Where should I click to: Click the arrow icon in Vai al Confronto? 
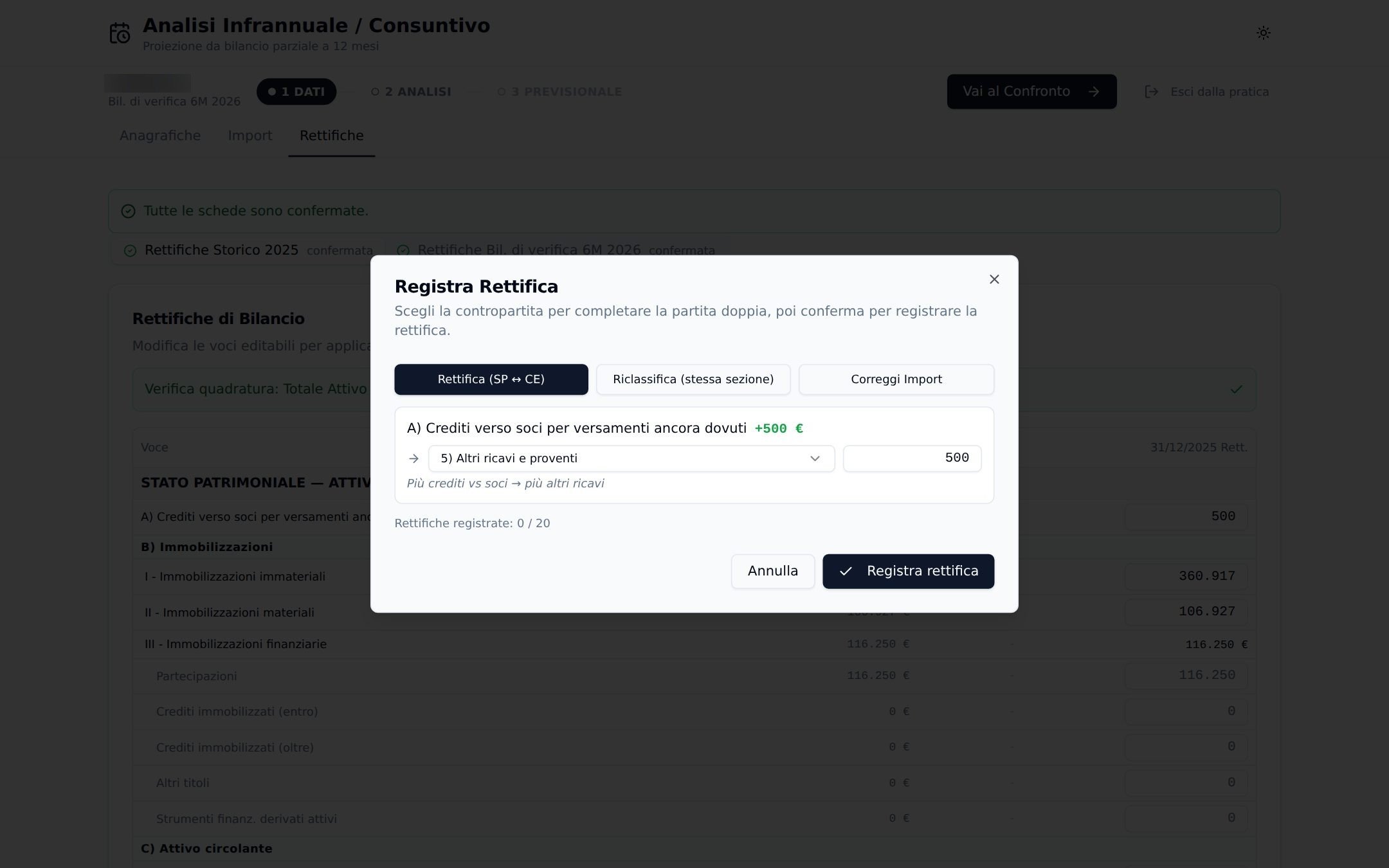tap(1094, 92)
